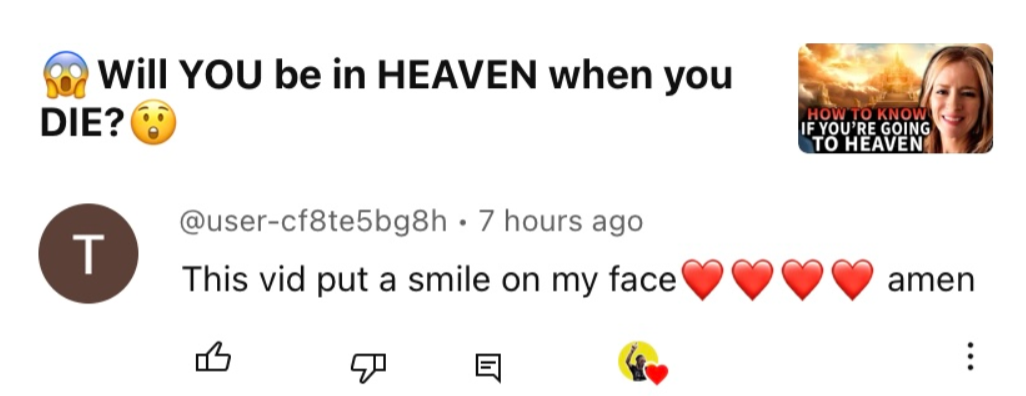Tap the second red heart emoji

pyautogui.click(x=752, y=279)
